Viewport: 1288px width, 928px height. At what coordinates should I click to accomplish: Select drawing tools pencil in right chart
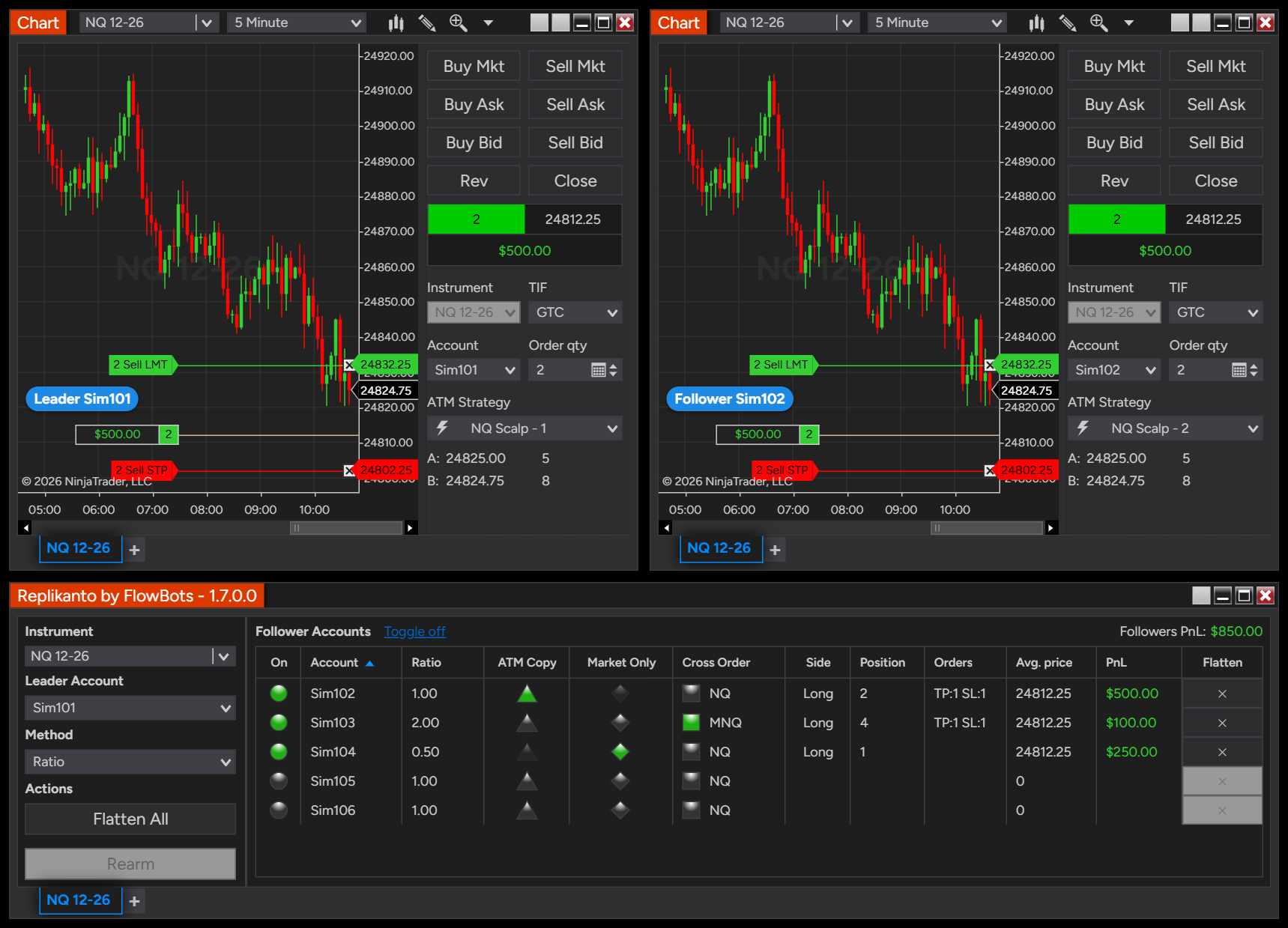(1068, 23)
